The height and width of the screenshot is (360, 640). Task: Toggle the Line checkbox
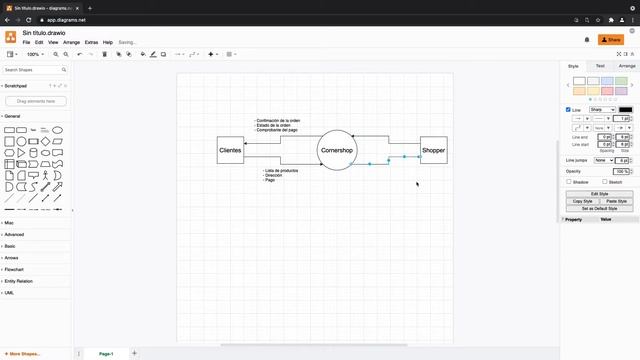[x=568, y=109]
